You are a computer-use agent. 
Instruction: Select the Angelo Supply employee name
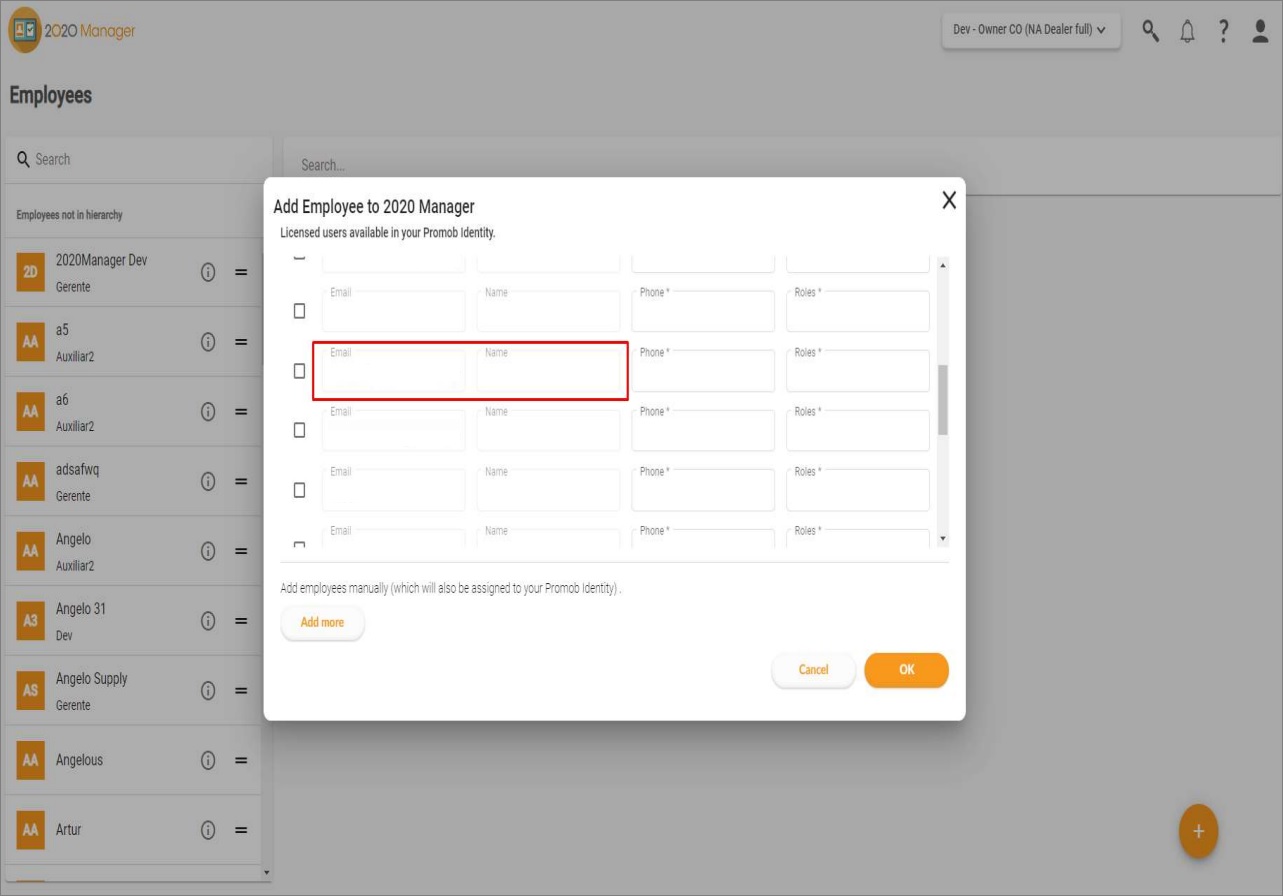coord(92,681)
